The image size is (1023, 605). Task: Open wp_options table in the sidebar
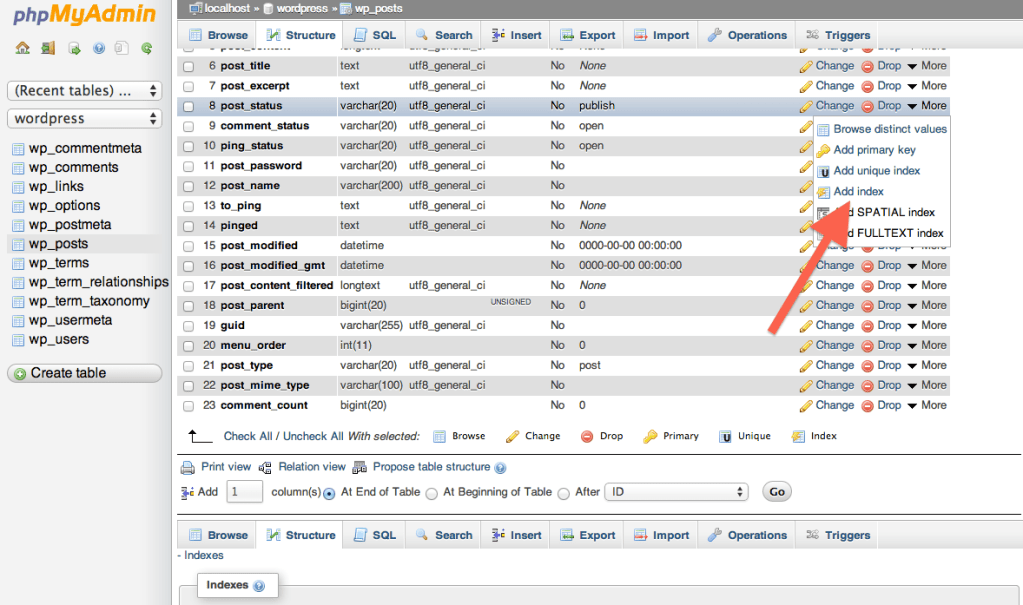click(64, 206)
